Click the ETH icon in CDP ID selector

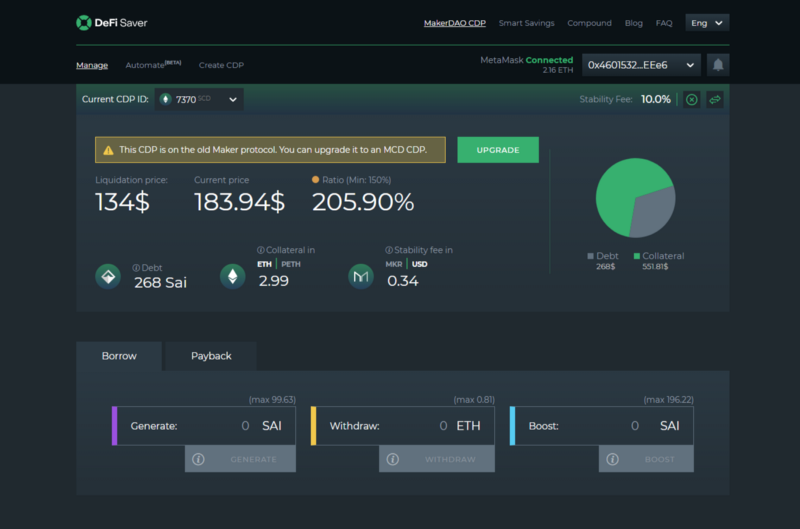(x=165, y=99)
